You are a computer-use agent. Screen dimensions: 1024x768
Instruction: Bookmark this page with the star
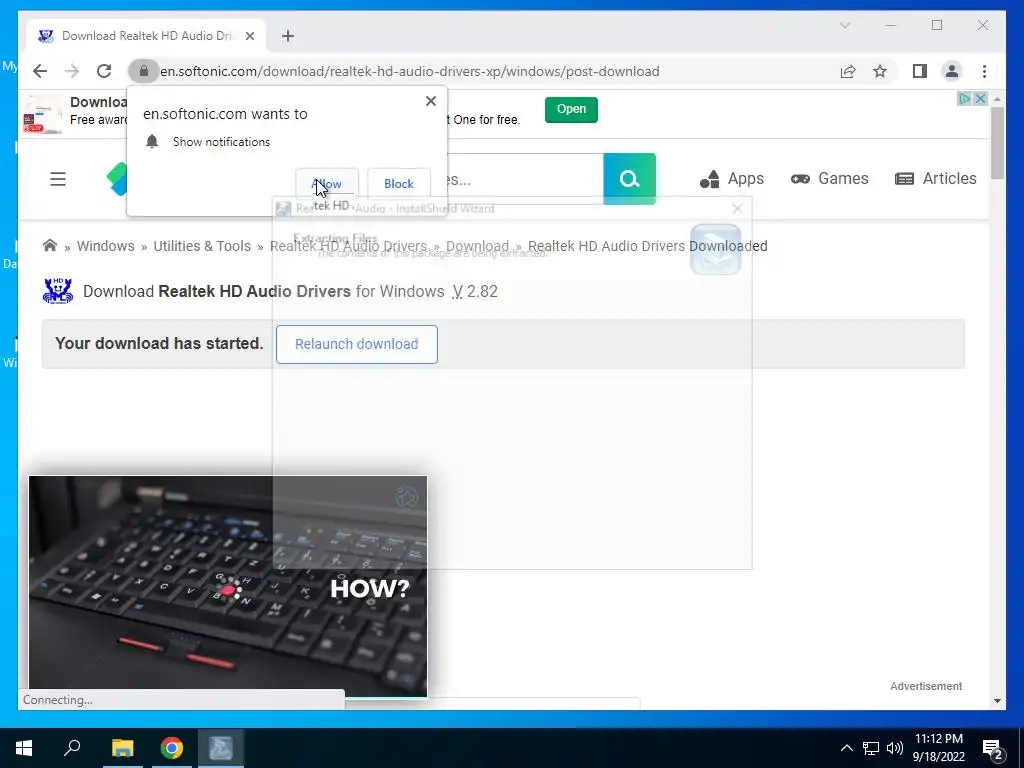(x=880, y=71)
